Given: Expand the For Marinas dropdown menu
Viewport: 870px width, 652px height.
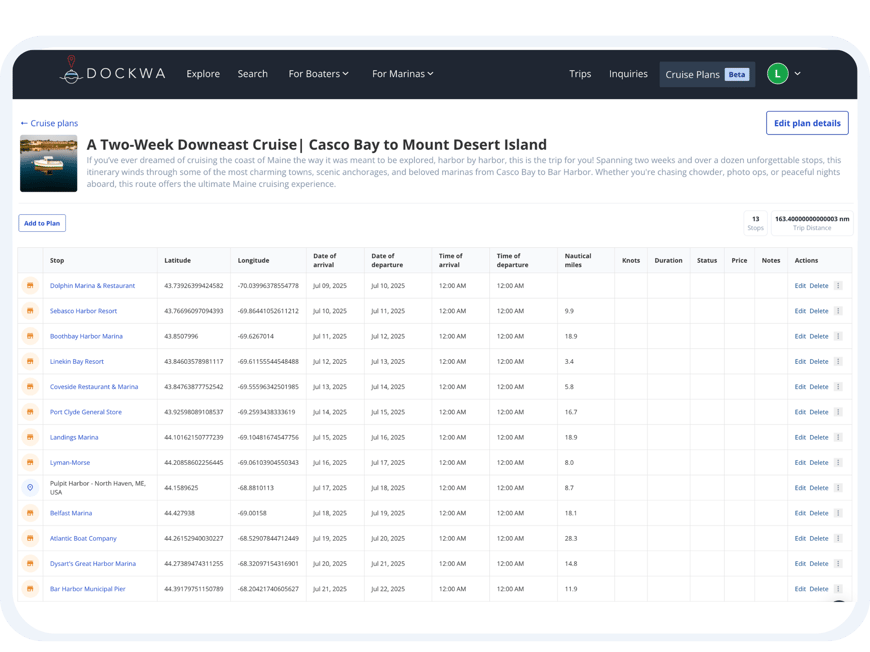Looking at the screenshot, I should 402,74.
